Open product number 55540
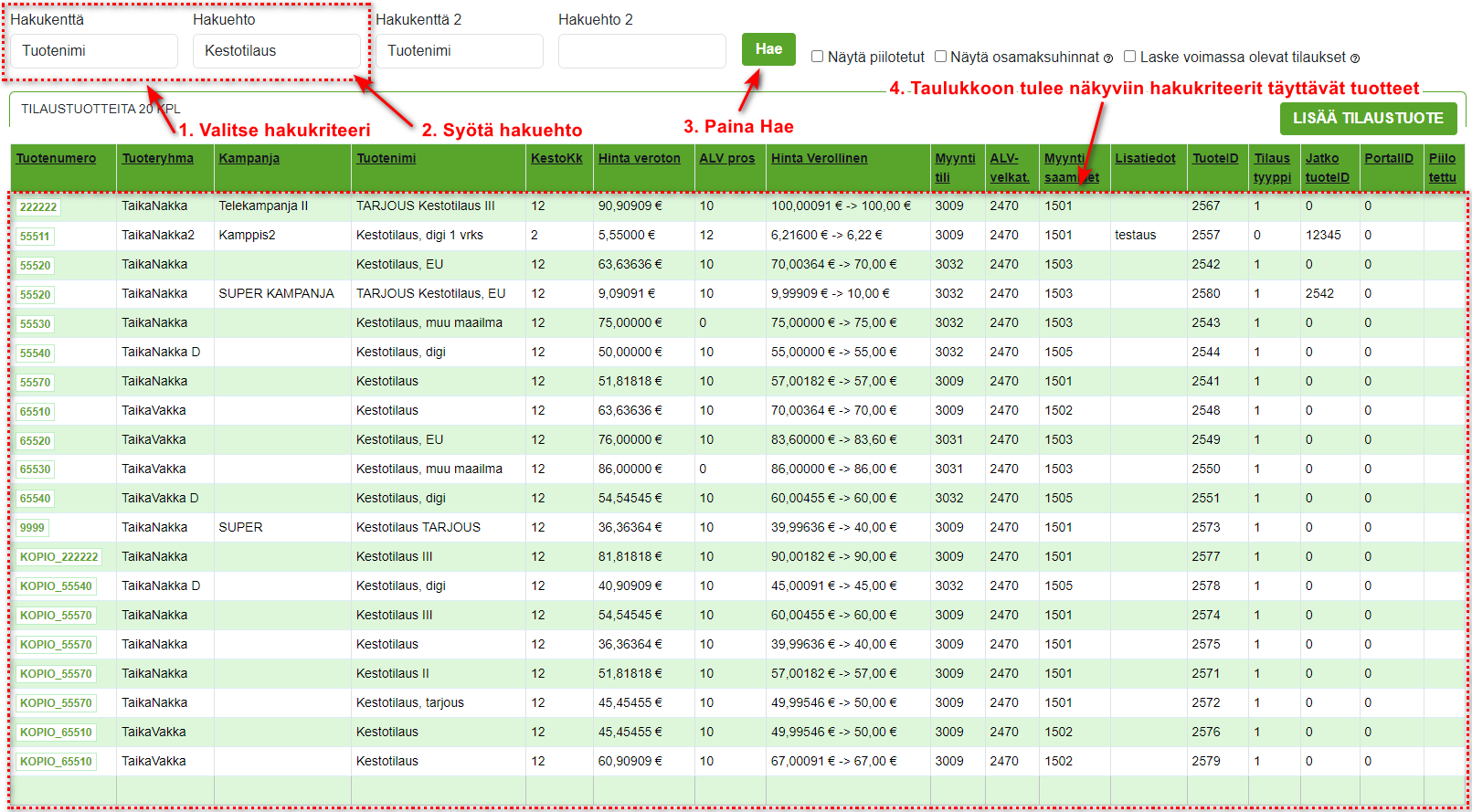 click(x=35, y=353)
